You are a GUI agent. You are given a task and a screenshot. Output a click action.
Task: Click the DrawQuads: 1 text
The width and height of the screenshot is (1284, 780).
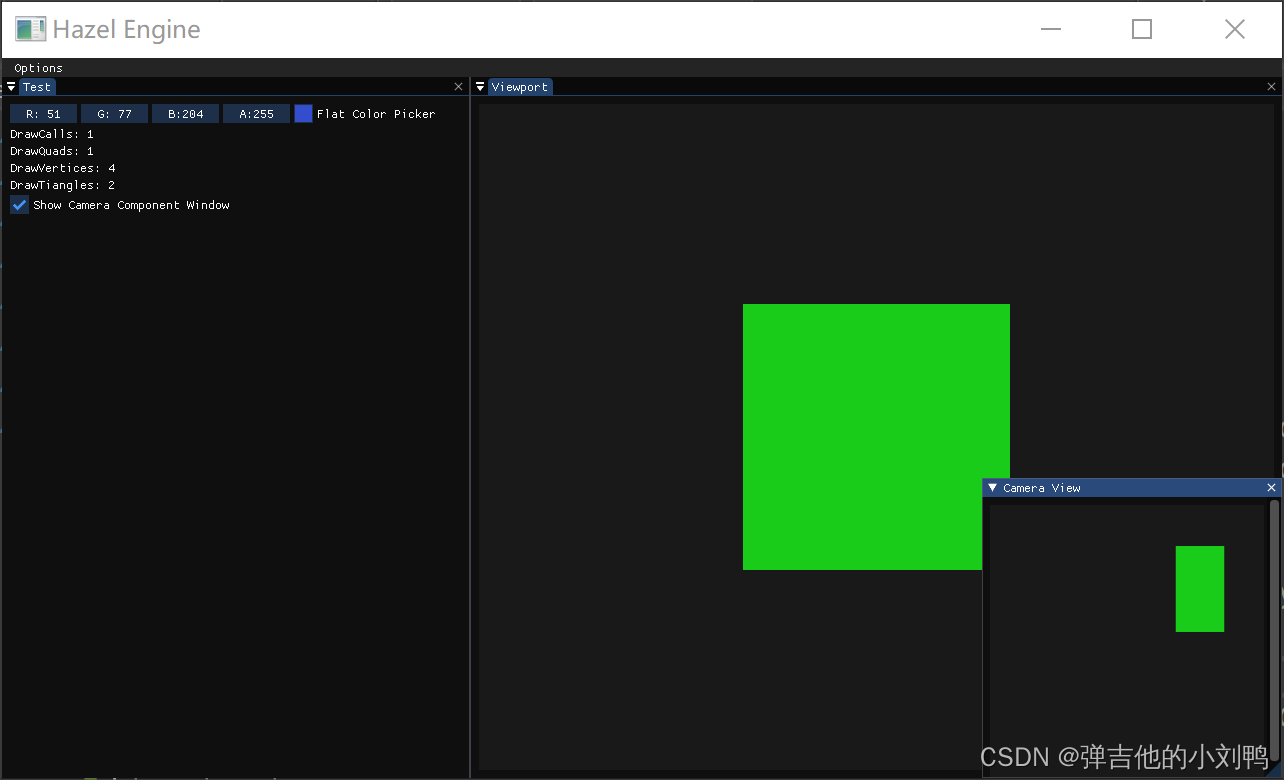pos(52,151)
